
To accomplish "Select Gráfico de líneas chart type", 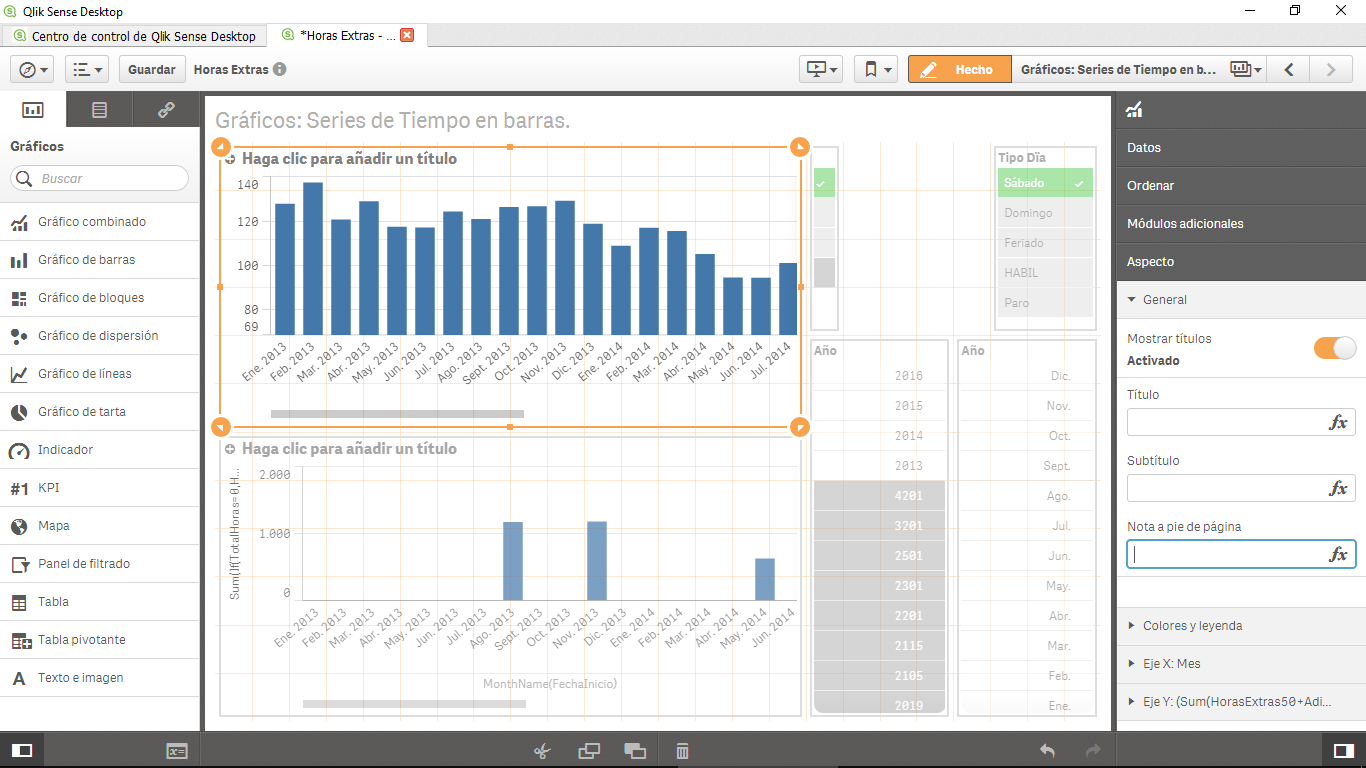I will 100,374.
